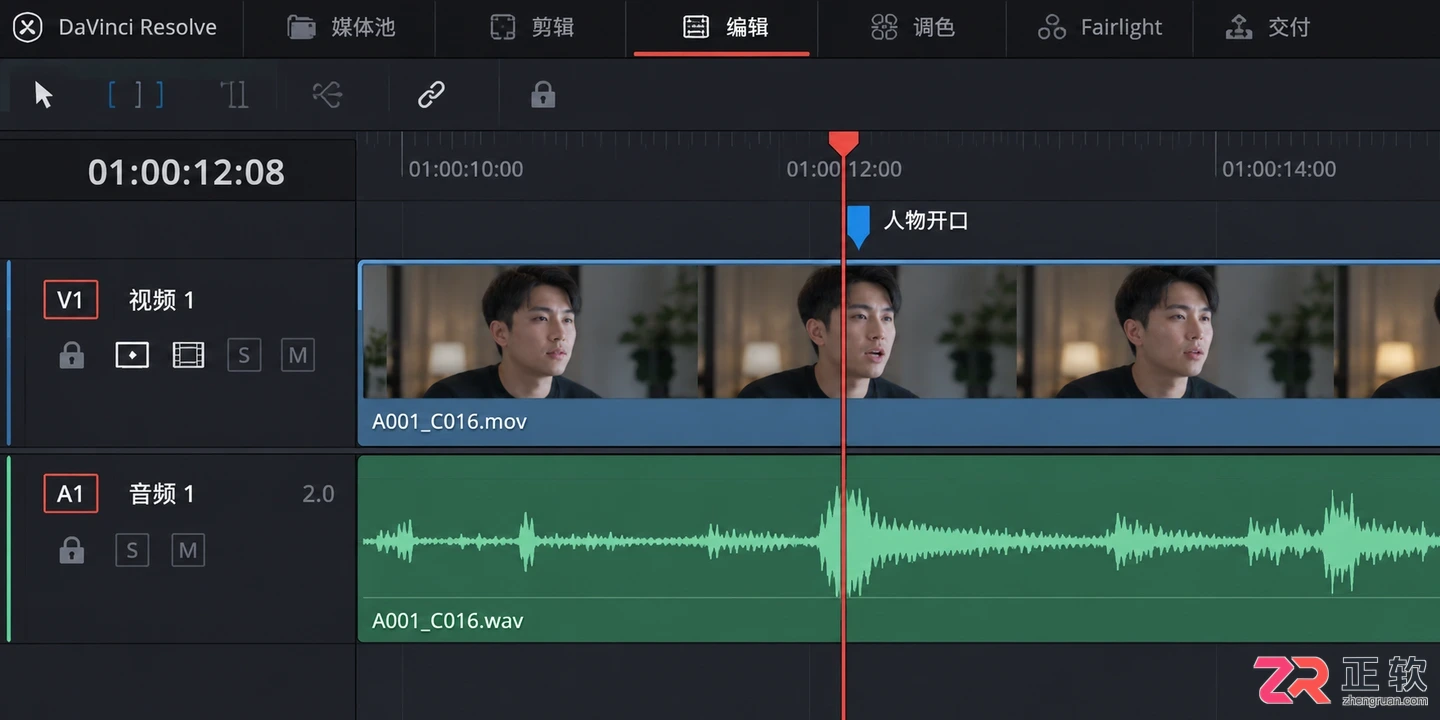Click the 人物开口 marker label
Screen dimensions: 1440x720
(926, 221)
